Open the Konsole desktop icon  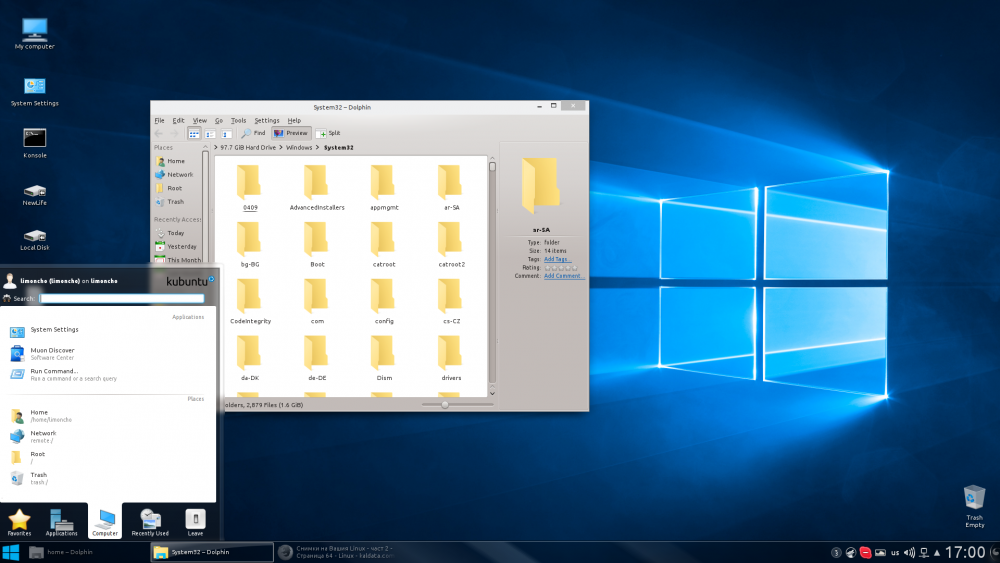pyautogui.click(x=34, y=143)
